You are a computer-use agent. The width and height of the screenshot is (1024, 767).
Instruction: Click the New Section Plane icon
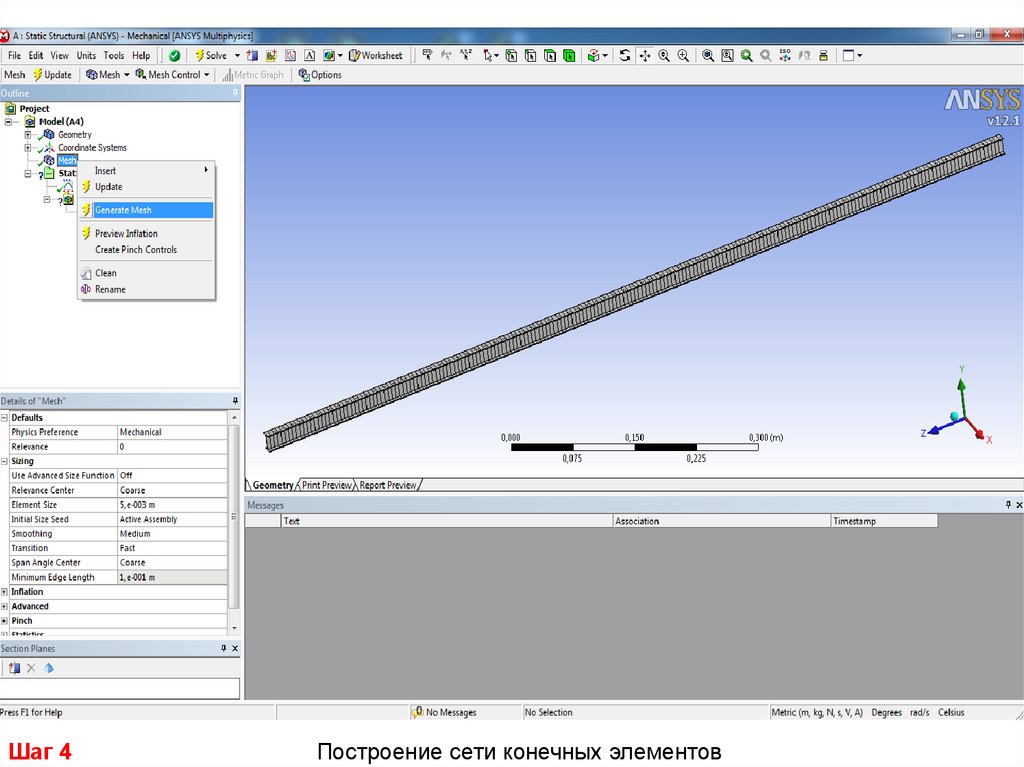tap(14, 668)
